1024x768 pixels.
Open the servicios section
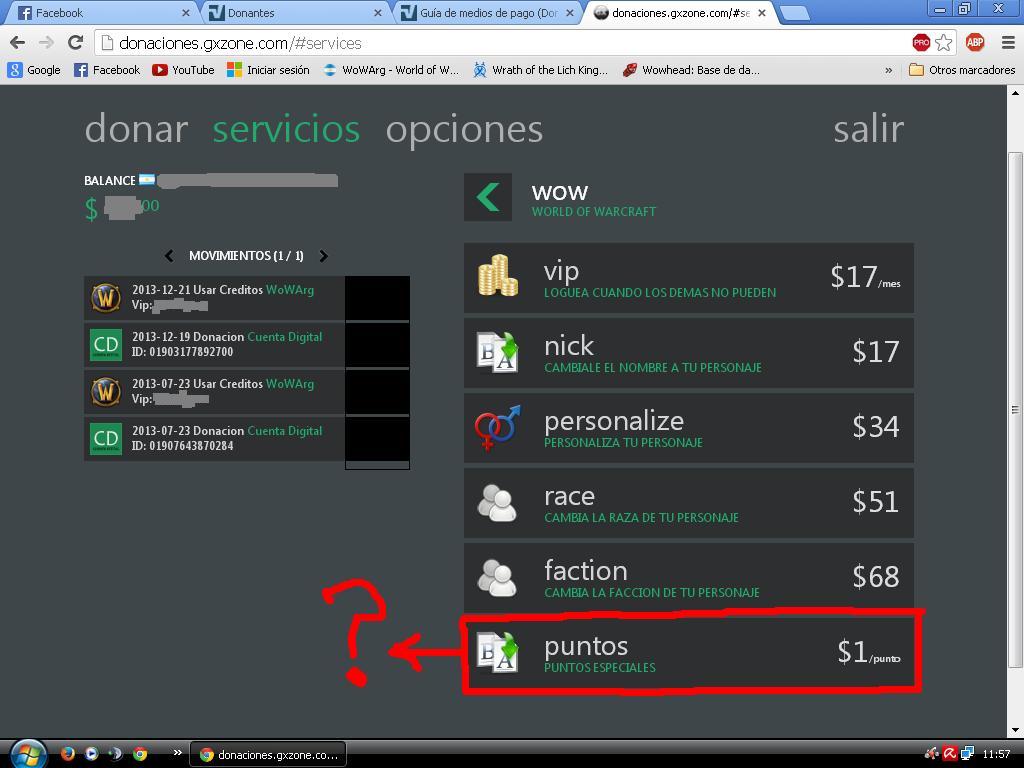286,129
